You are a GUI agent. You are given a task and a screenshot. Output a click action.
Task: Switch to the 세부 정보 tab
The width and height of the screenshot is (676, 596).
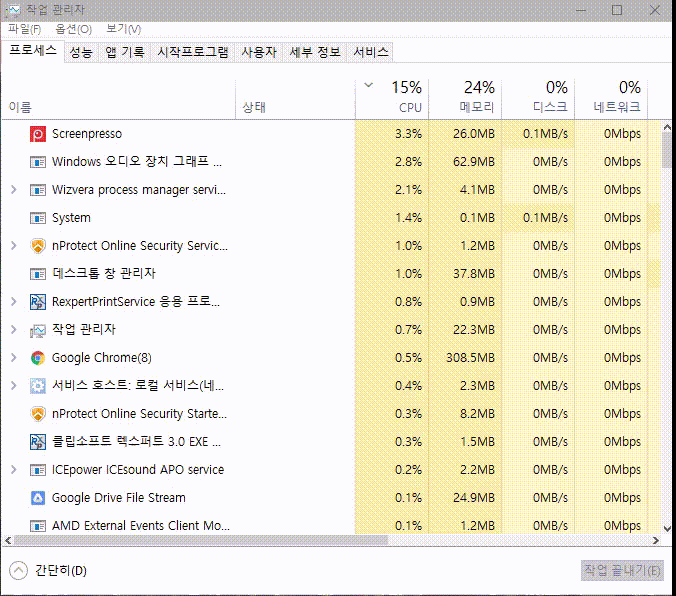315,53
